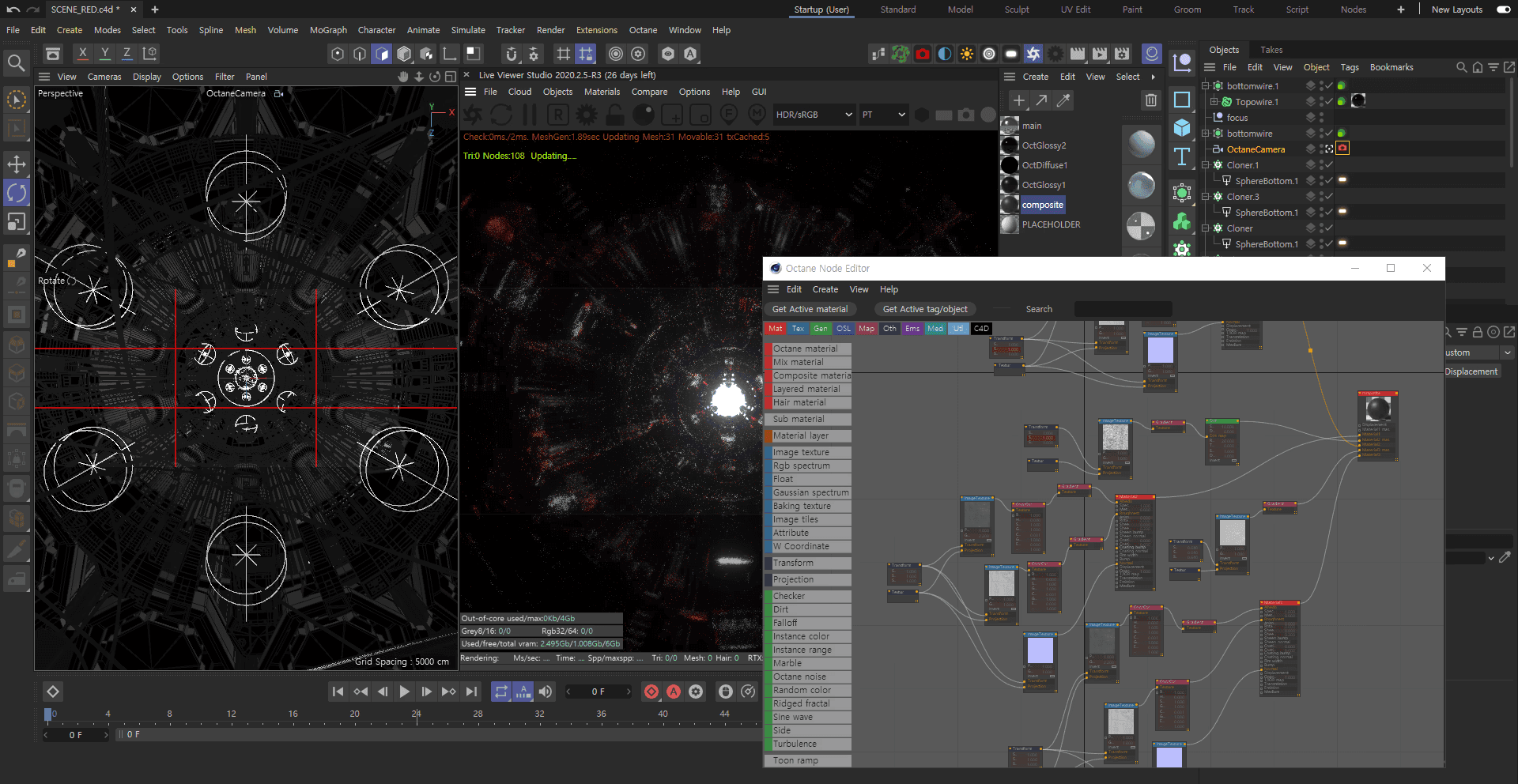1518x784 pixels.
Task: Click Live Viewer lock resolution padlock icon
Action: pos(615,115)
